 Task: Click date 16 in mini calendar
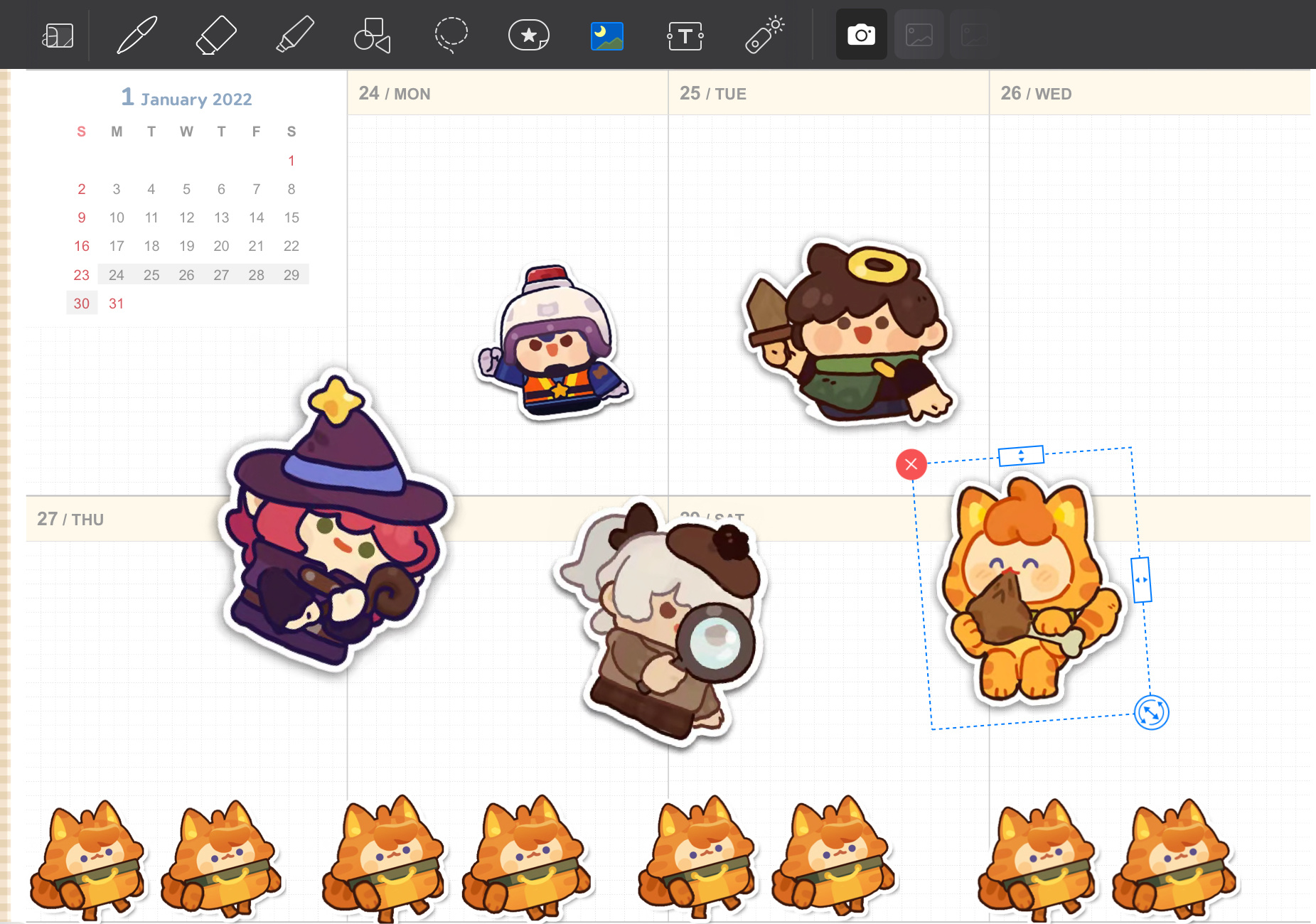82,246
